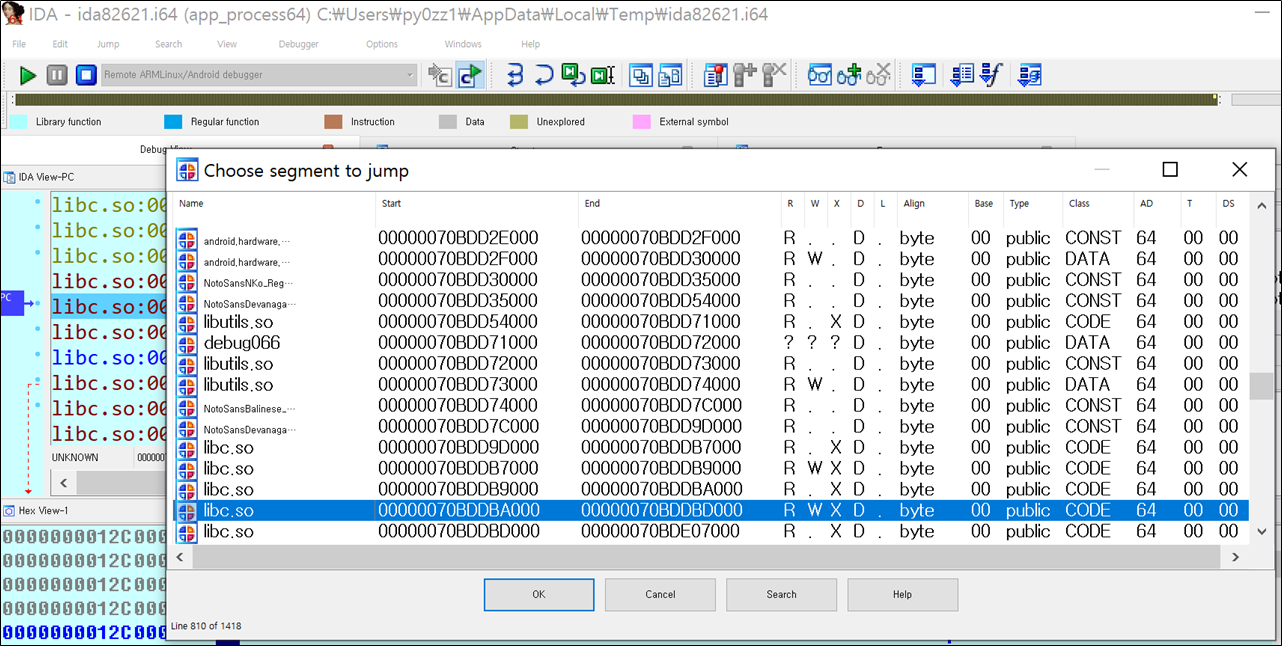Click the stack trace window icon
This screenshot has width=1282, height=646.
[x=924, y=75]
